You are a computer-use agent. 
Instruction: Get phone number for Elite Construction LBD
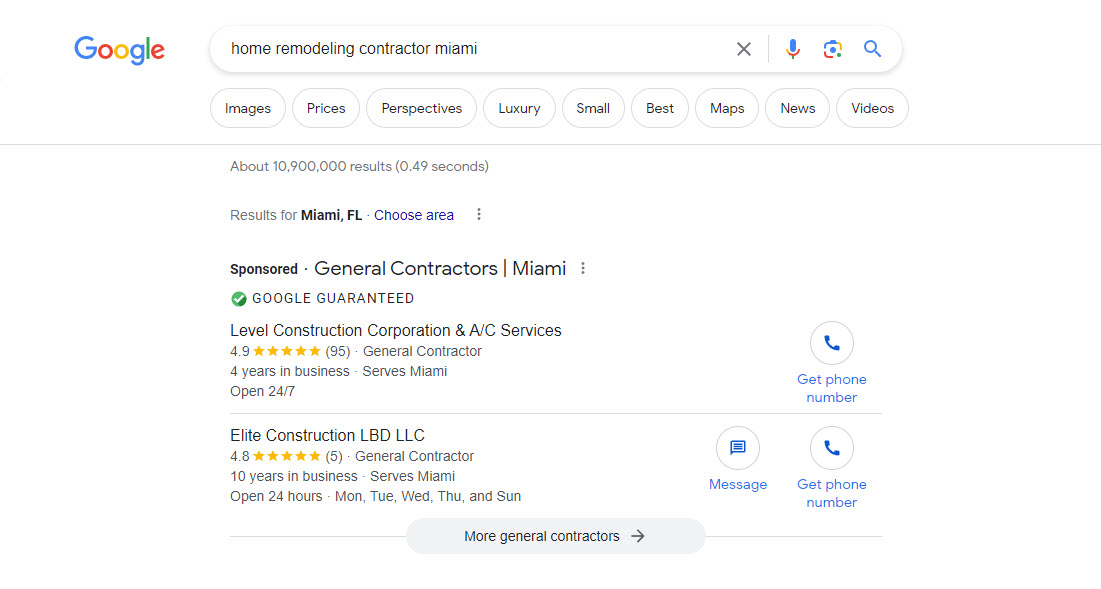click(x=831, y=447)
